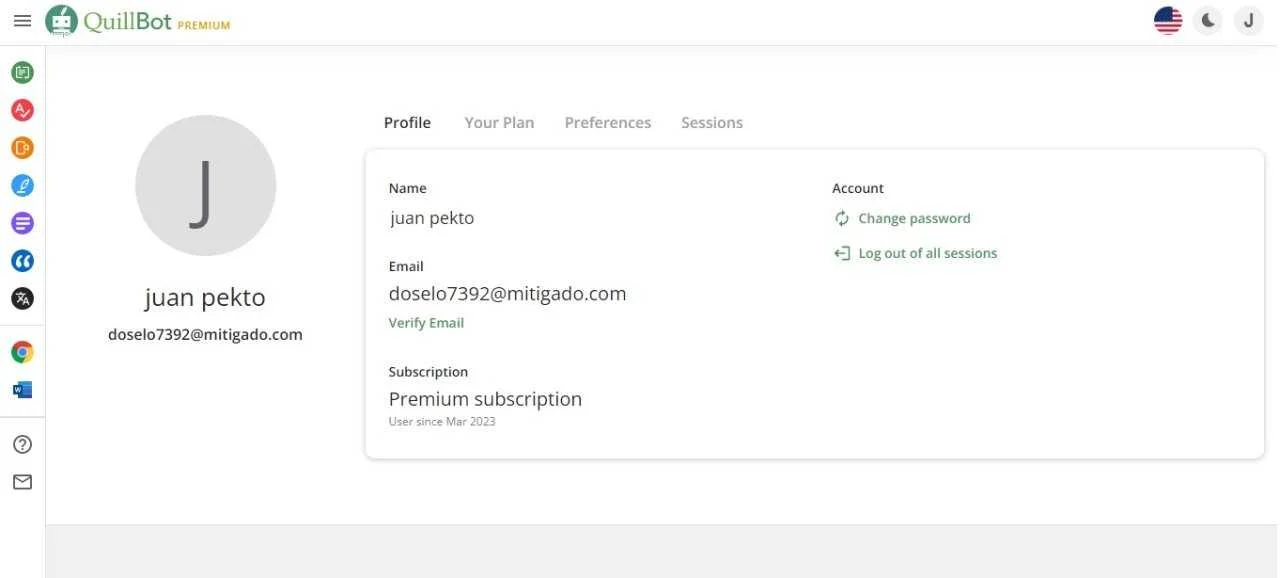The height and width of the screenshot is (578, 1280).
Task: Open the Chrome extension icon
Action: 22,352
